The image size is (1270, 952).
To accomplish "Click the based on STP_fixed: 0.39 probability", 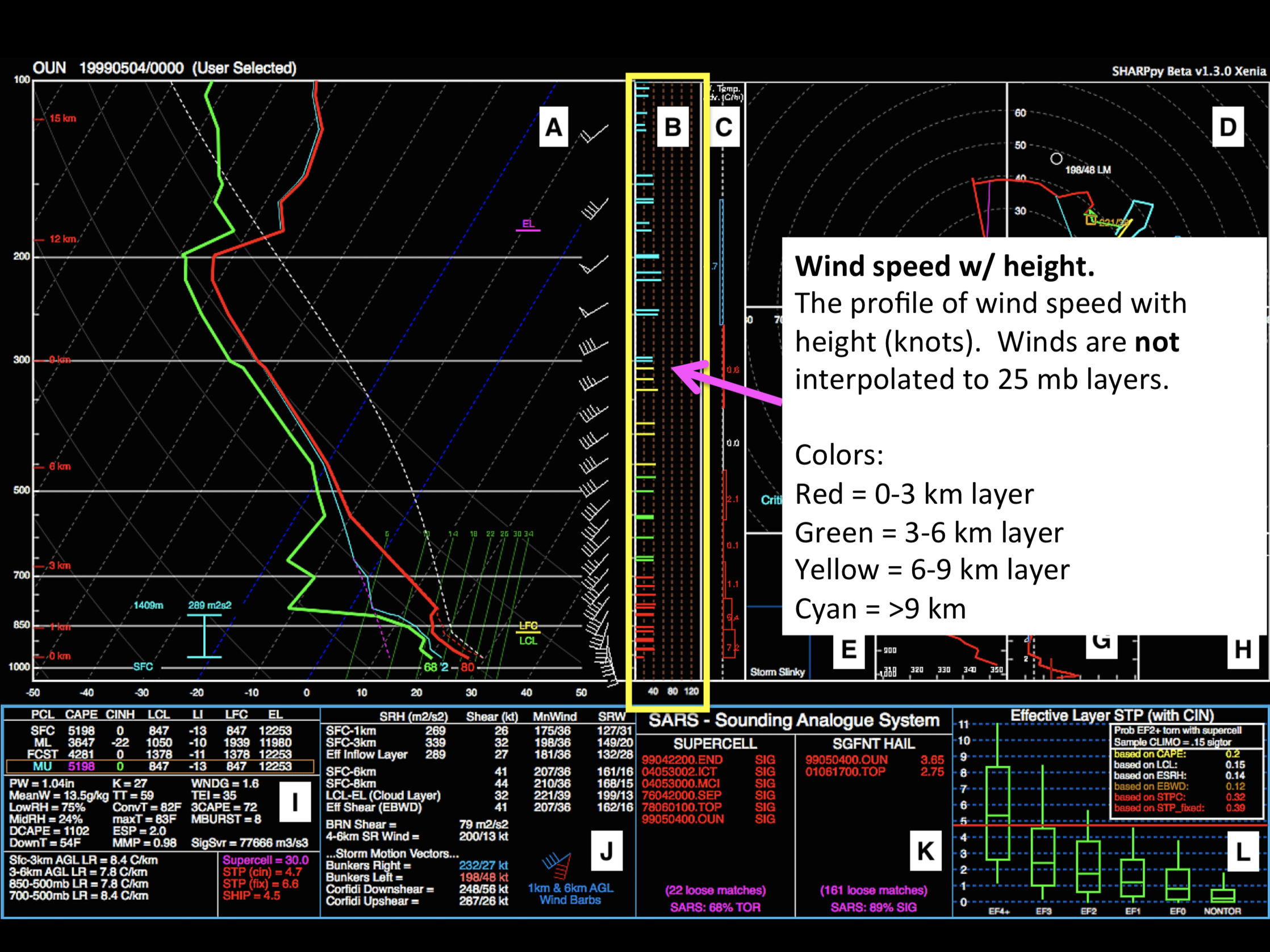I will 1180,808.
